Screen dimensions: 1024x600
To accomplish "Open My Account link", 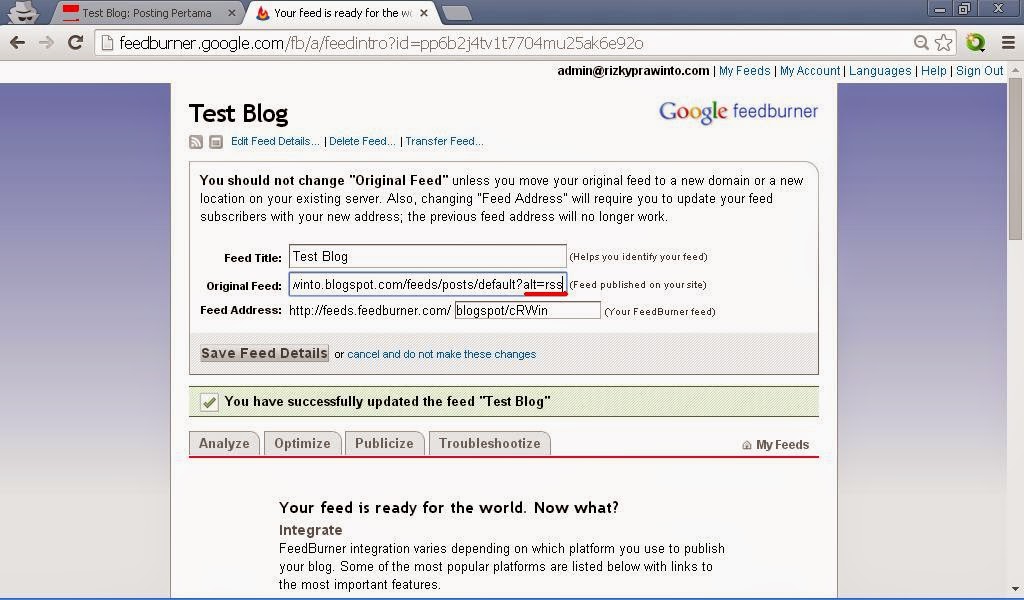I will pyautogui.click(x=810, y=71).
